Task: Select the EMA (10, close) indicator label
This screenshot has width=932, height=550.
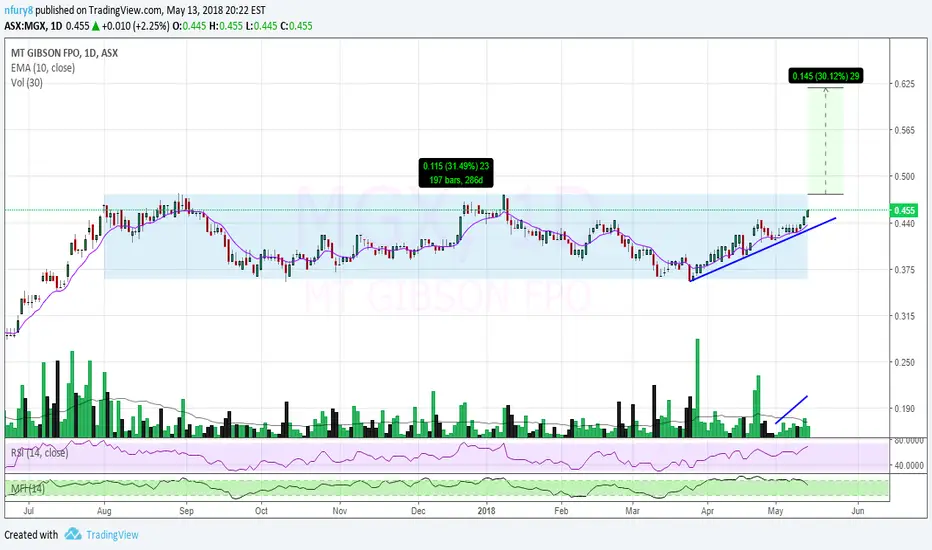Action: click(x=43, y=68)
